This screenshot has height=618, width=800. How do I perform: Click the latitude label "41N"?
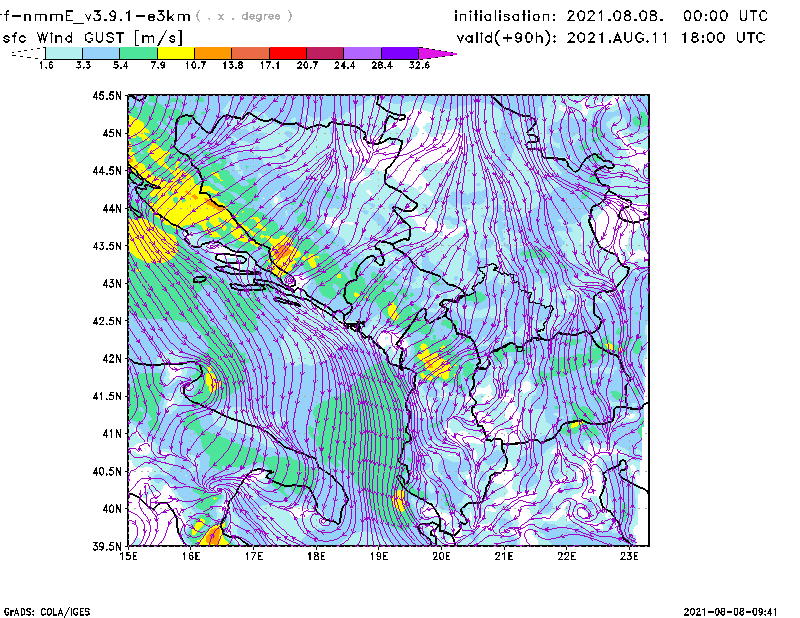tap(112, 433)
